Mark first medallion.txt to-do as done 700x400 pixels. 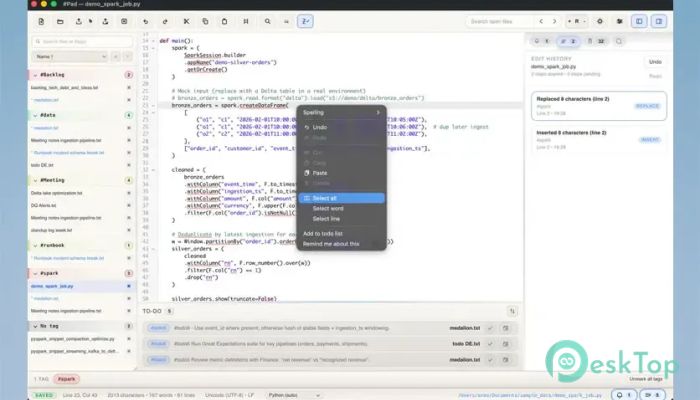tap(490, 328)
